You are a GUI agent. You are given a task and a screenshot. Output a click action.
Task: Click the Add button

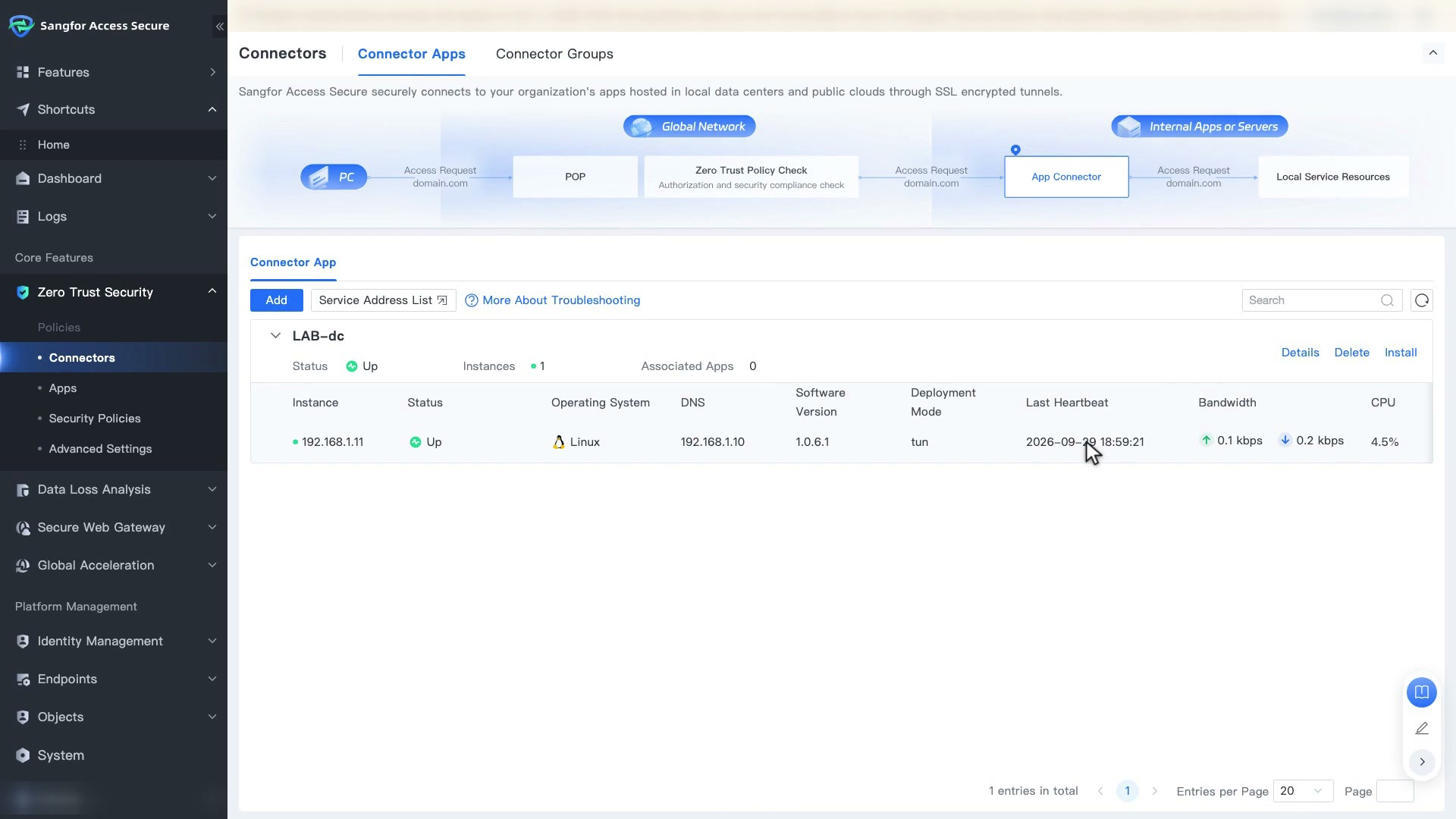point(277,300)
